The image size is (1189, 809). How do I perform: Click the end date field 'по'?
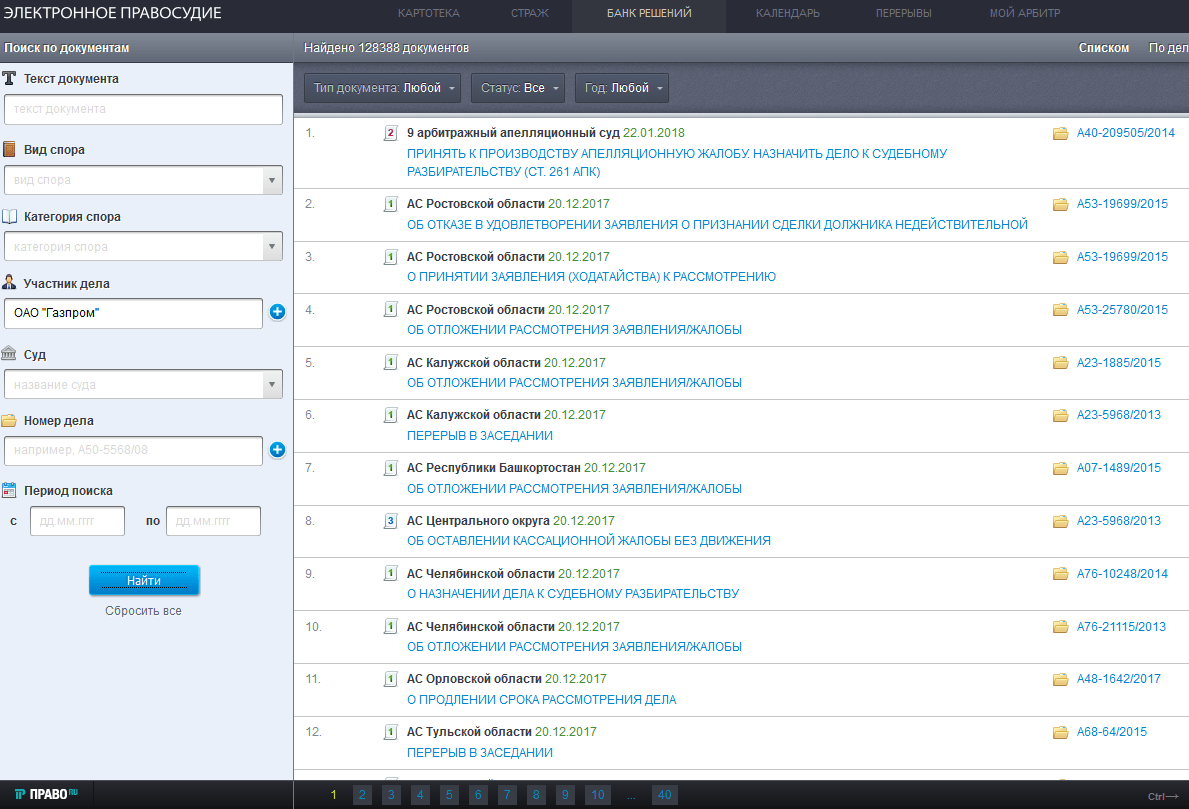[213, 521]
